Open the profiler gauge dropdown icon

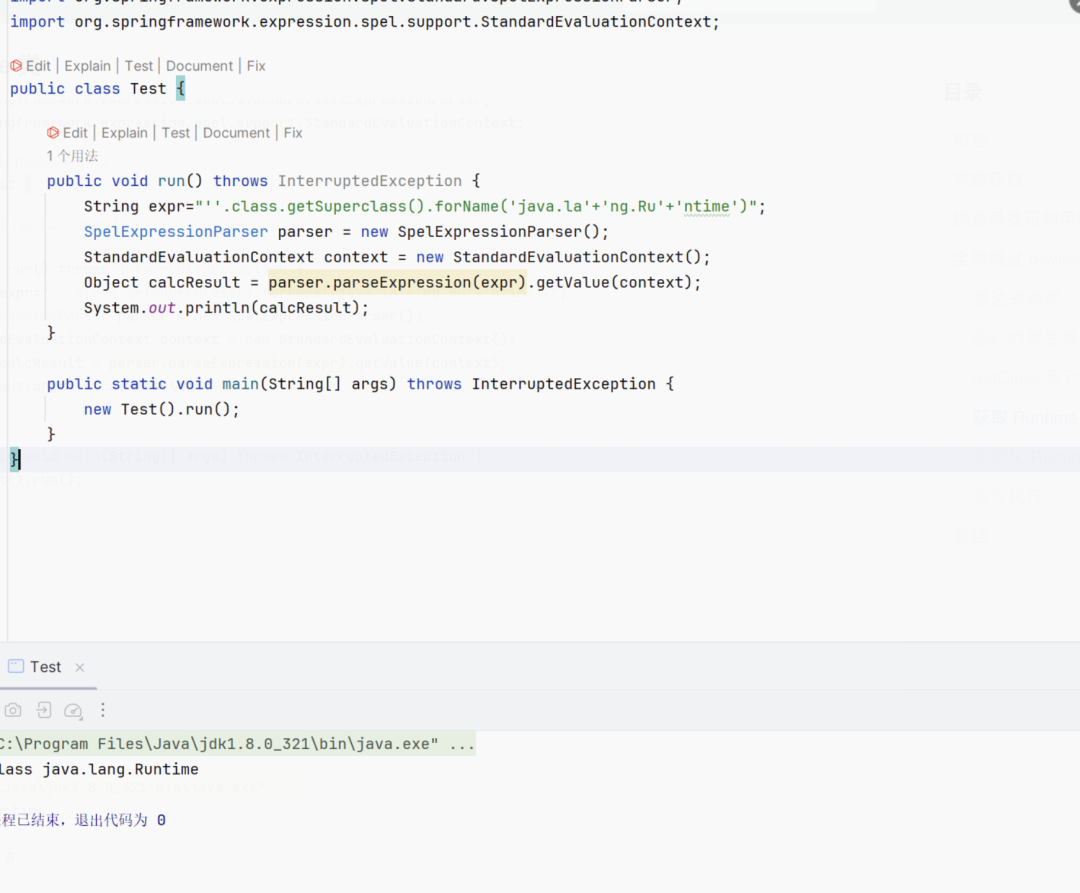click(73, 711)
